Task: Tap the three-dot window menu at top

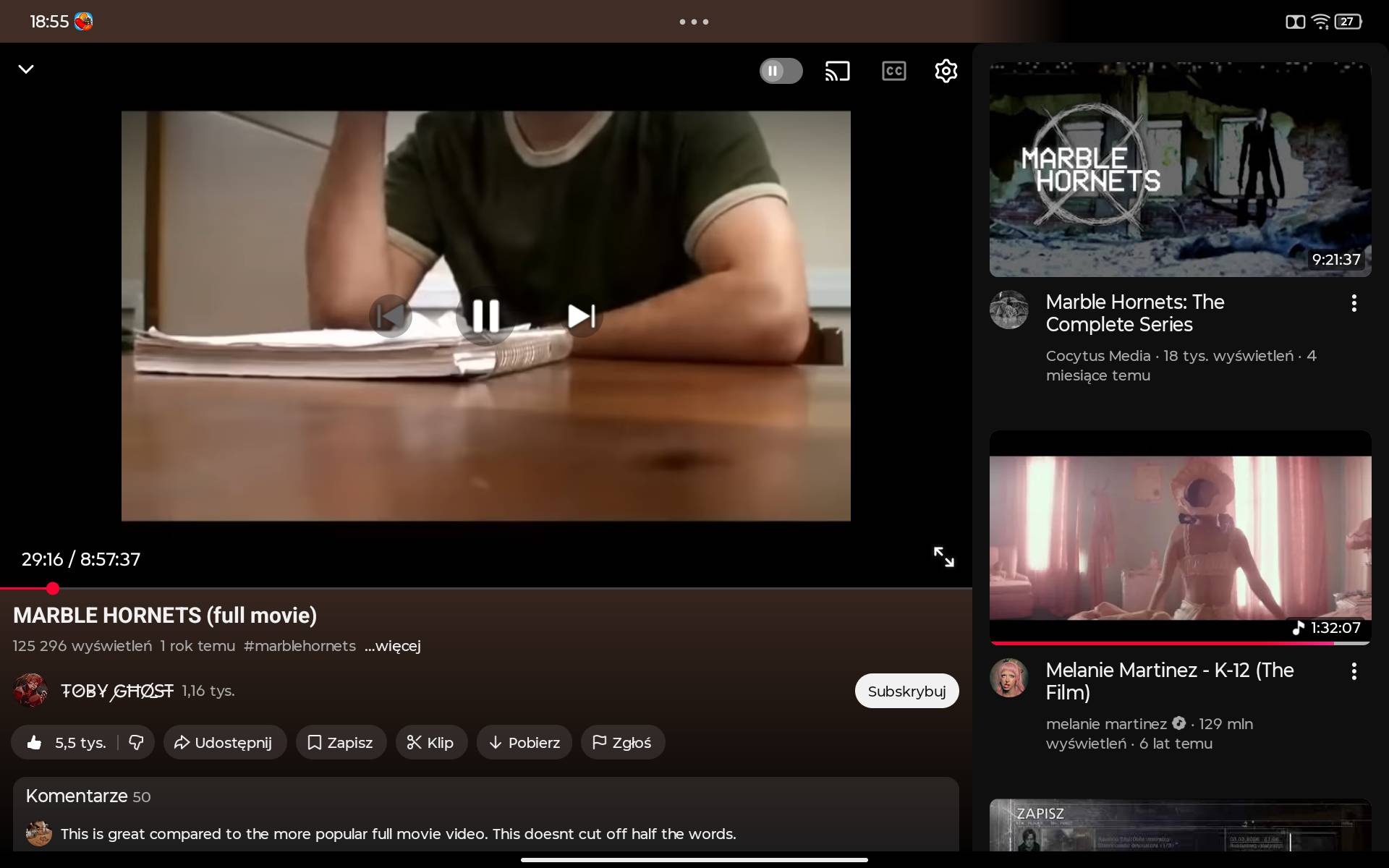Action: (694, 22)
